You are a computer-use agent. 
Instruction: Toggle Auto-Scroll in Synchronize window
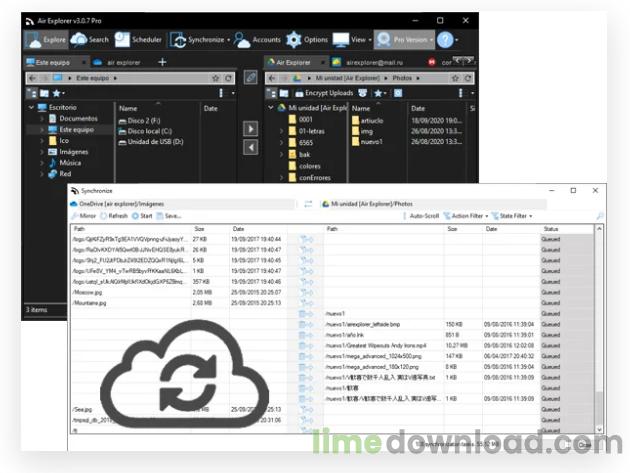coord(421,215)
